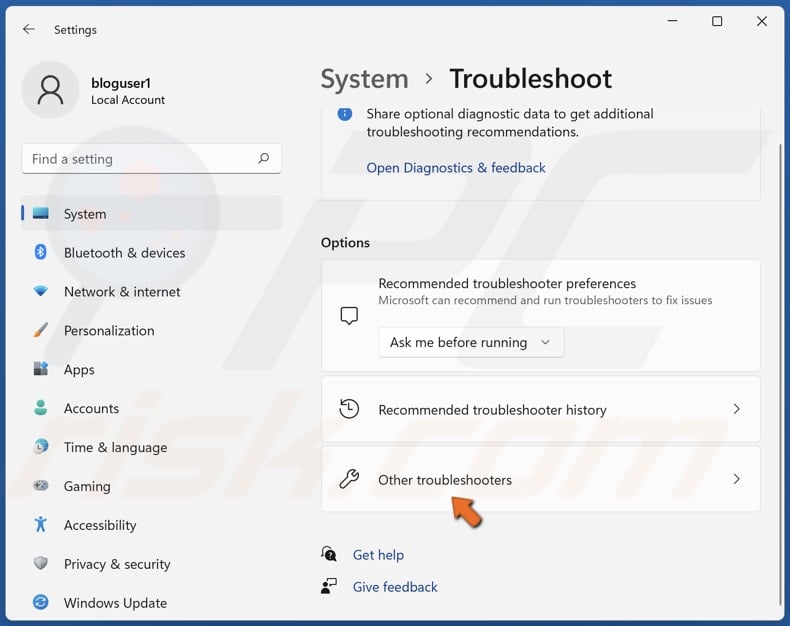The width and height of the screenshot is (790, 626).
Task: Click the Find a setting search box
Action: [151, 159]
